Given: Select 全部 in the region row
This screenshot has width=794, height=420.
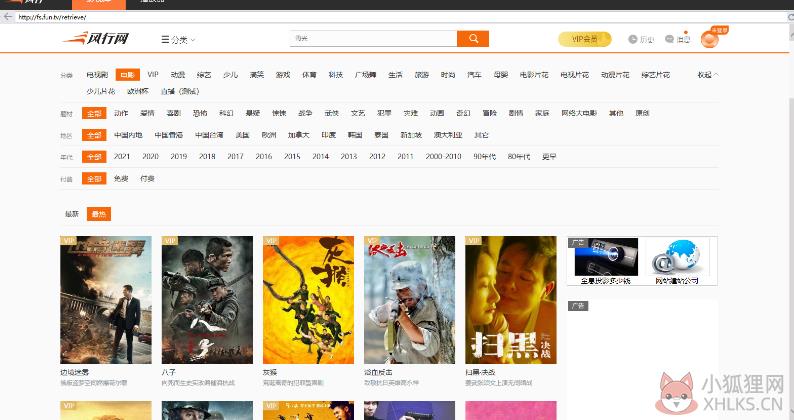Looking at the screenshot, I should click(x=94, y=135).
